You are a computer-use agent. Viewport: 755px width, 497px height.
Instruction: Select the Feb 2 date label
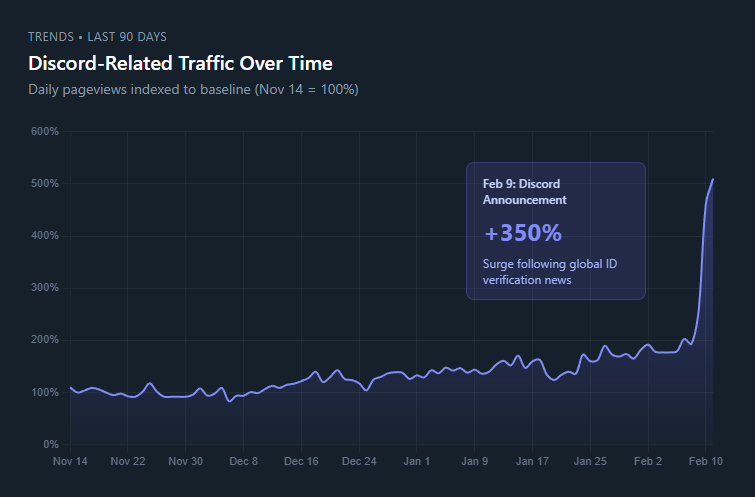[648, 462]
